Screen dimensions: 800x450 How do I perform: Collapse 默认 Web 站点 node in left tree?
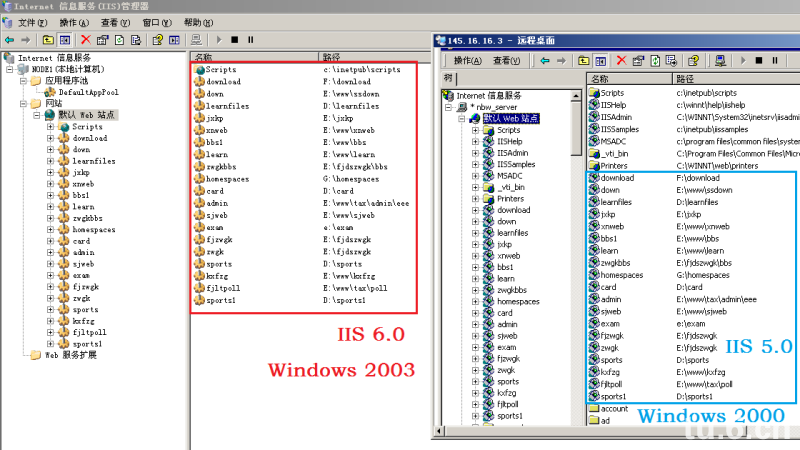pyautogui.click(x=37, y=115)
